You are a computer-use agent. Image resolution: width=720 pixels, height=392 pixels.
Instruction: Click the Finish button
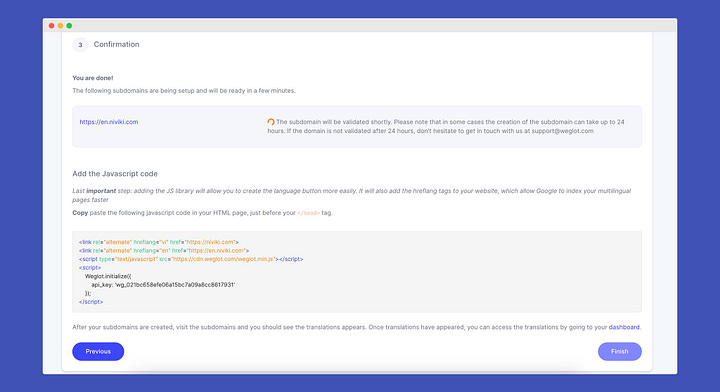click(x=619, y=351)
